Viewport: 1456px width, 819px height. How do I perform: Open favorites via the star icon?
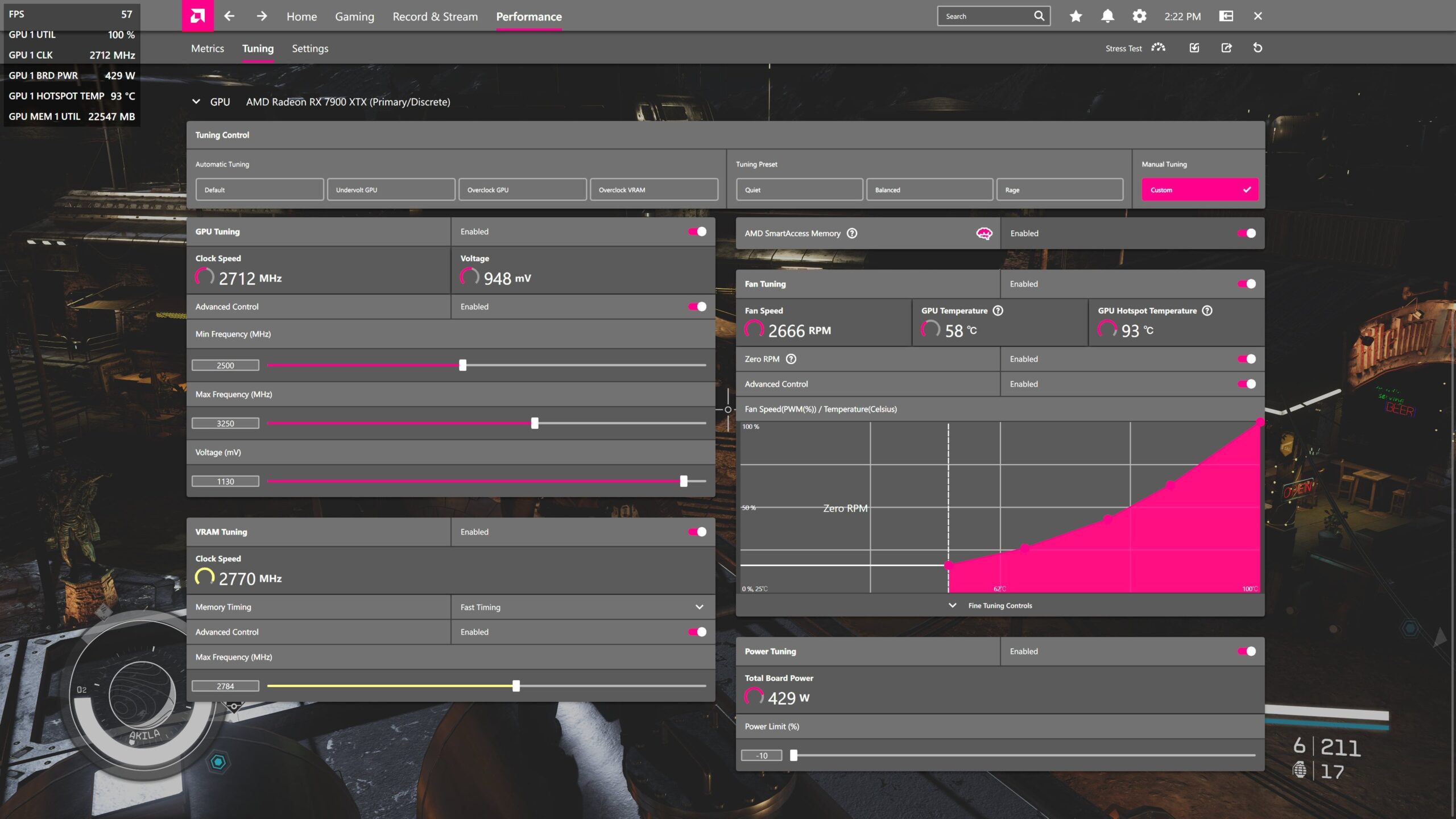tap(1076, 16)
